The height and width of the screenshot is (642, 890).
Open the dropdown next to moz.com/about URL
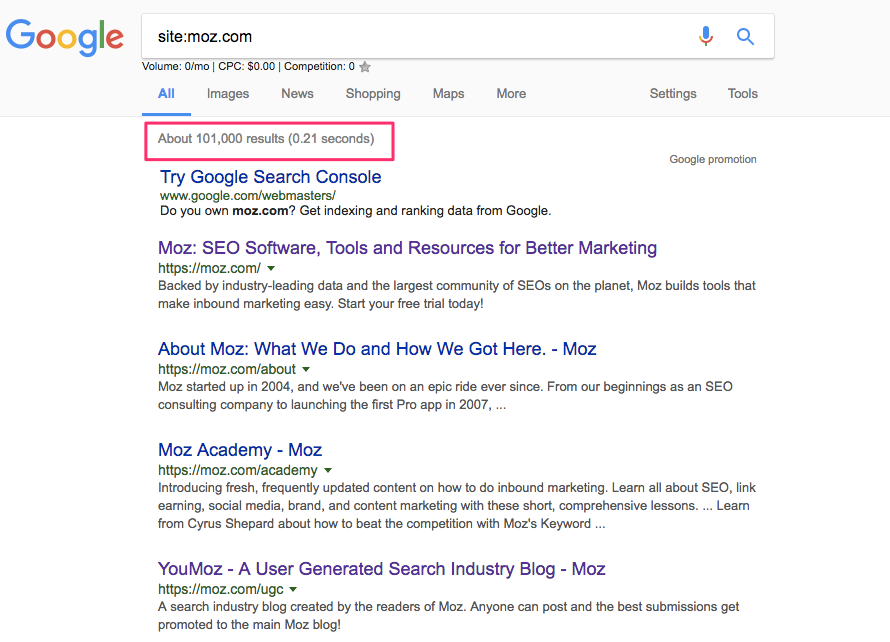[307, 369]
